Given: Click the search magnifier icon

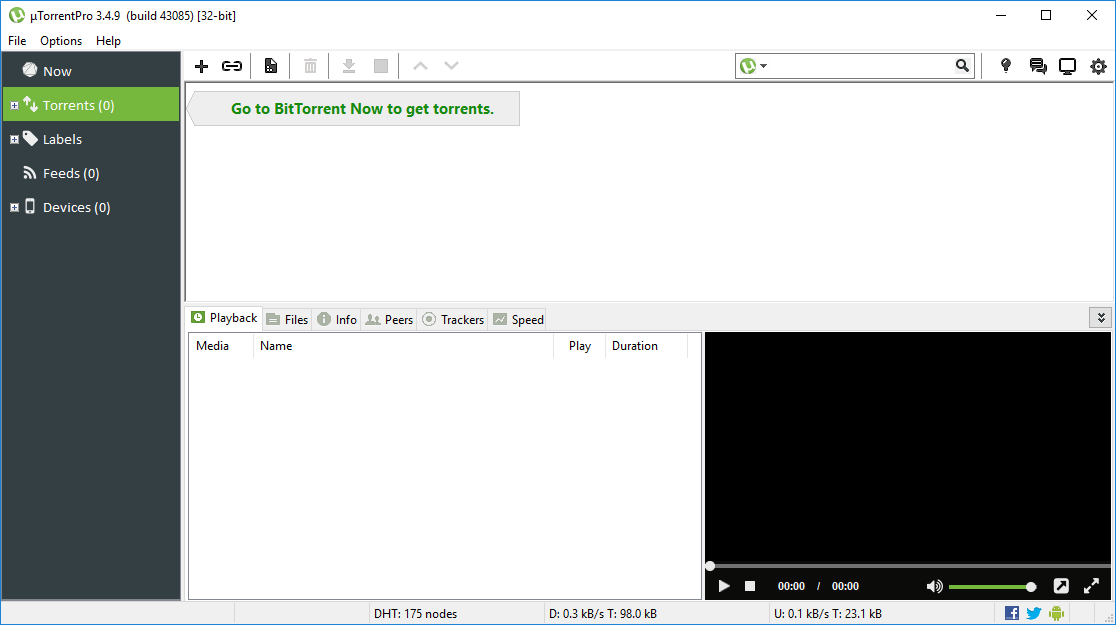Looking at the screenshot, I should 962,66.
